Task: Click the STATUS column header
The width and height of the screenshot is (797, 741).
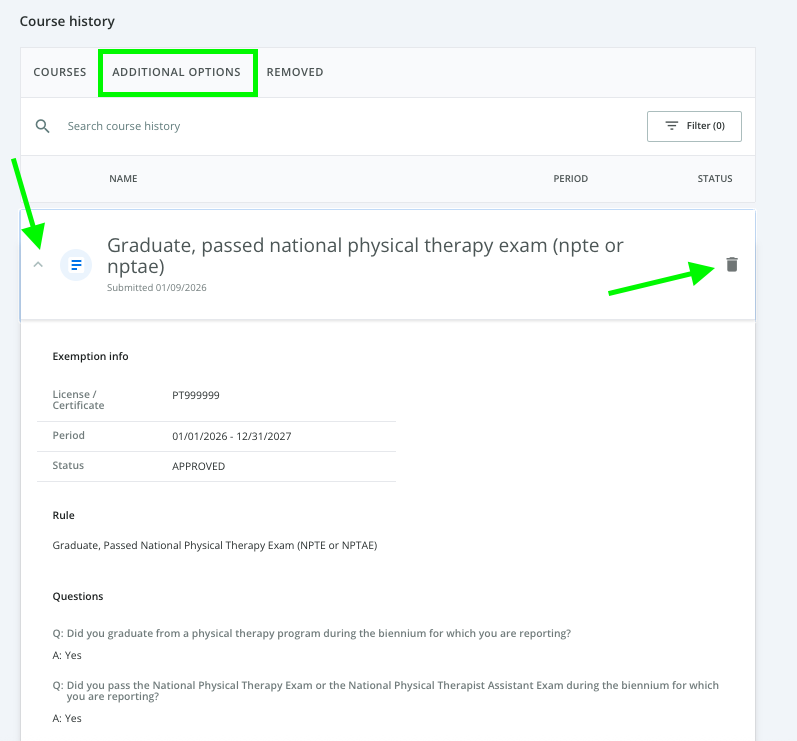Action: point(714,179)
